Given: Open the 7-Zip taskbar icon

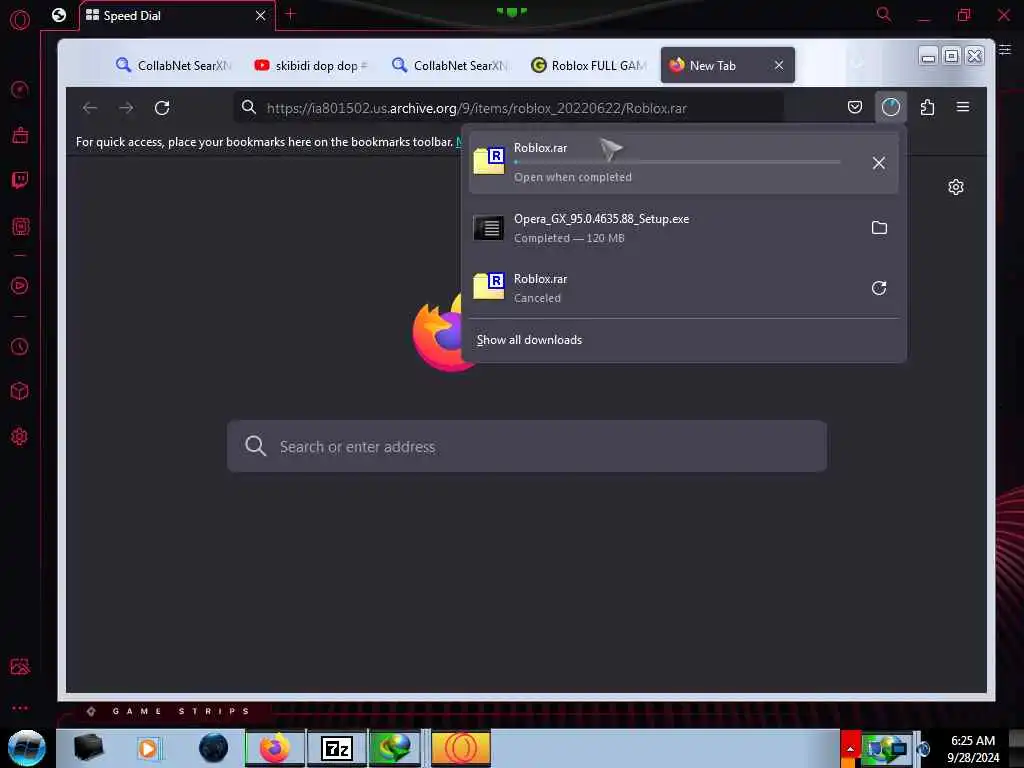Looking at the screenshot, I should click(x=337, y=748).
